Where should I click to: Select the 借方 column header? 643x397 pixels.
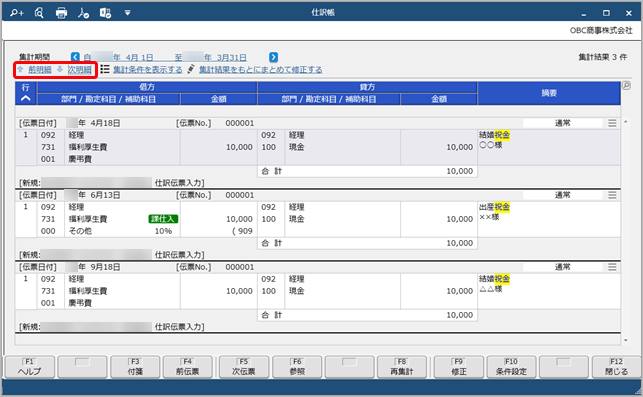(x=147, y=87)
